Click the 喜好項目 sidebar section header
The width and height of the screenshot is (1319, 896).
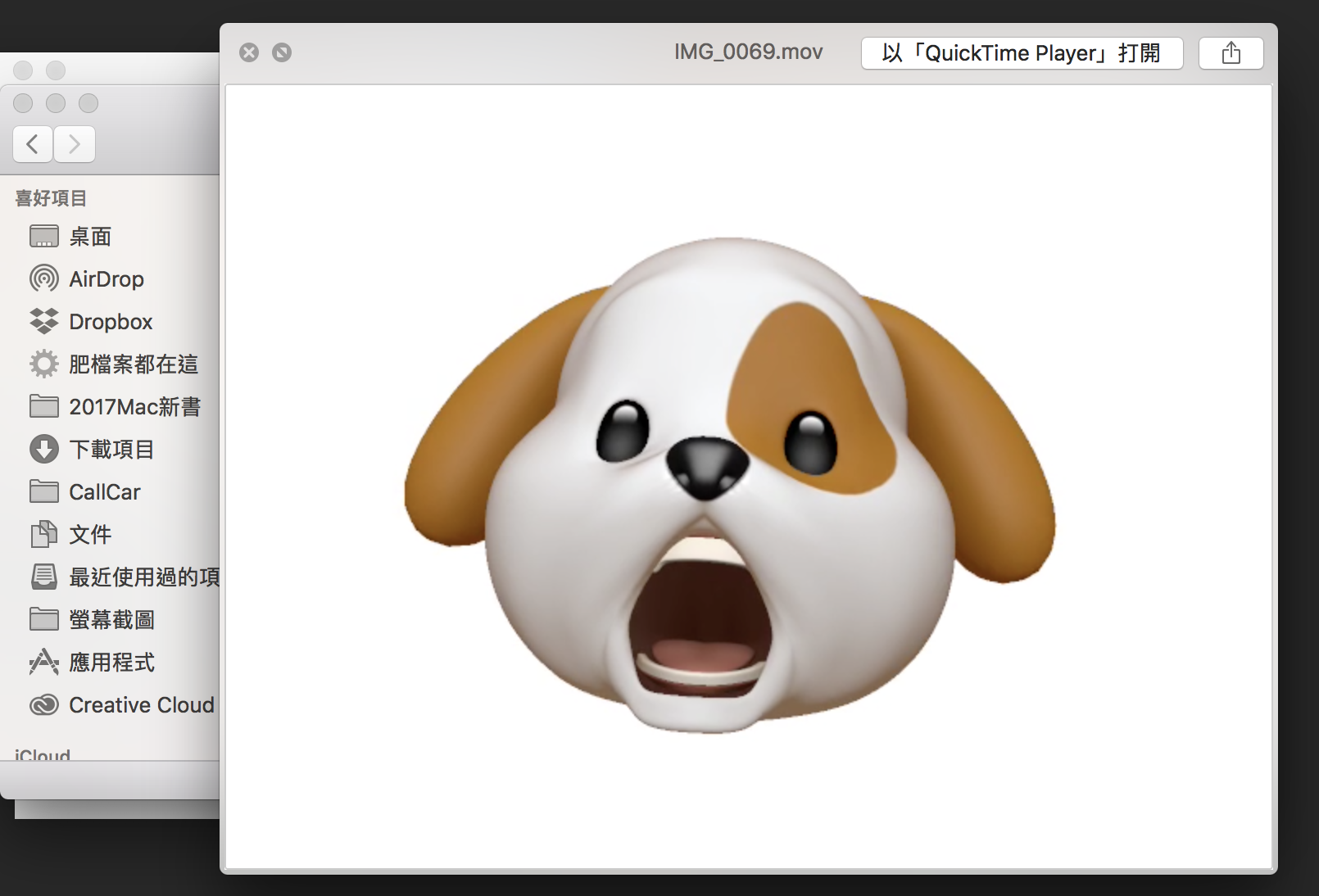pos(51,198)
